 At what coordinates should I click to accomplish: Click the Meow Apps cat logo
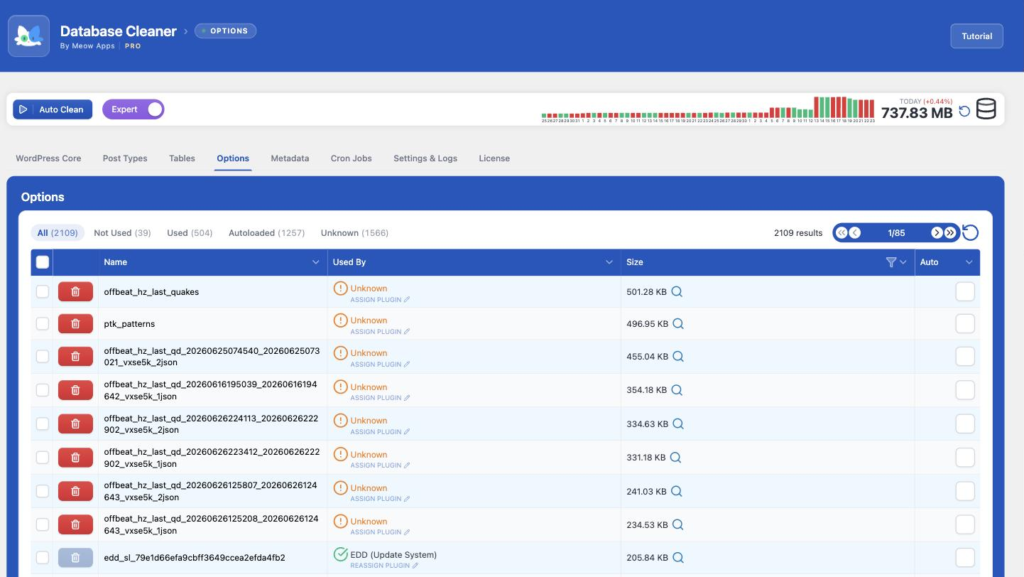click(x=29, y=36)
